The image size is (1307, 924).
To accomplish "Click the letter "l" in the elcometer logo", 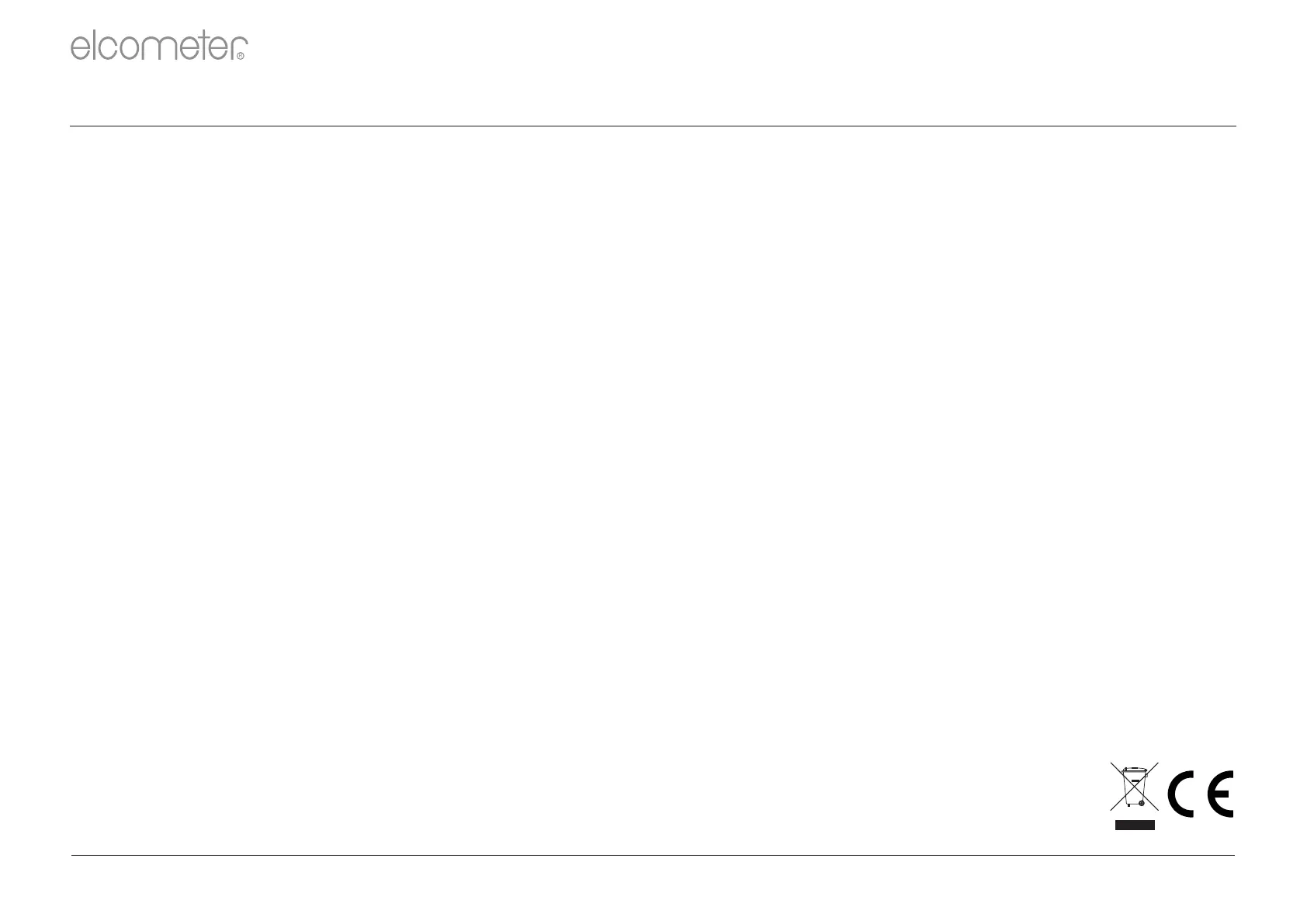I will 96,47.
